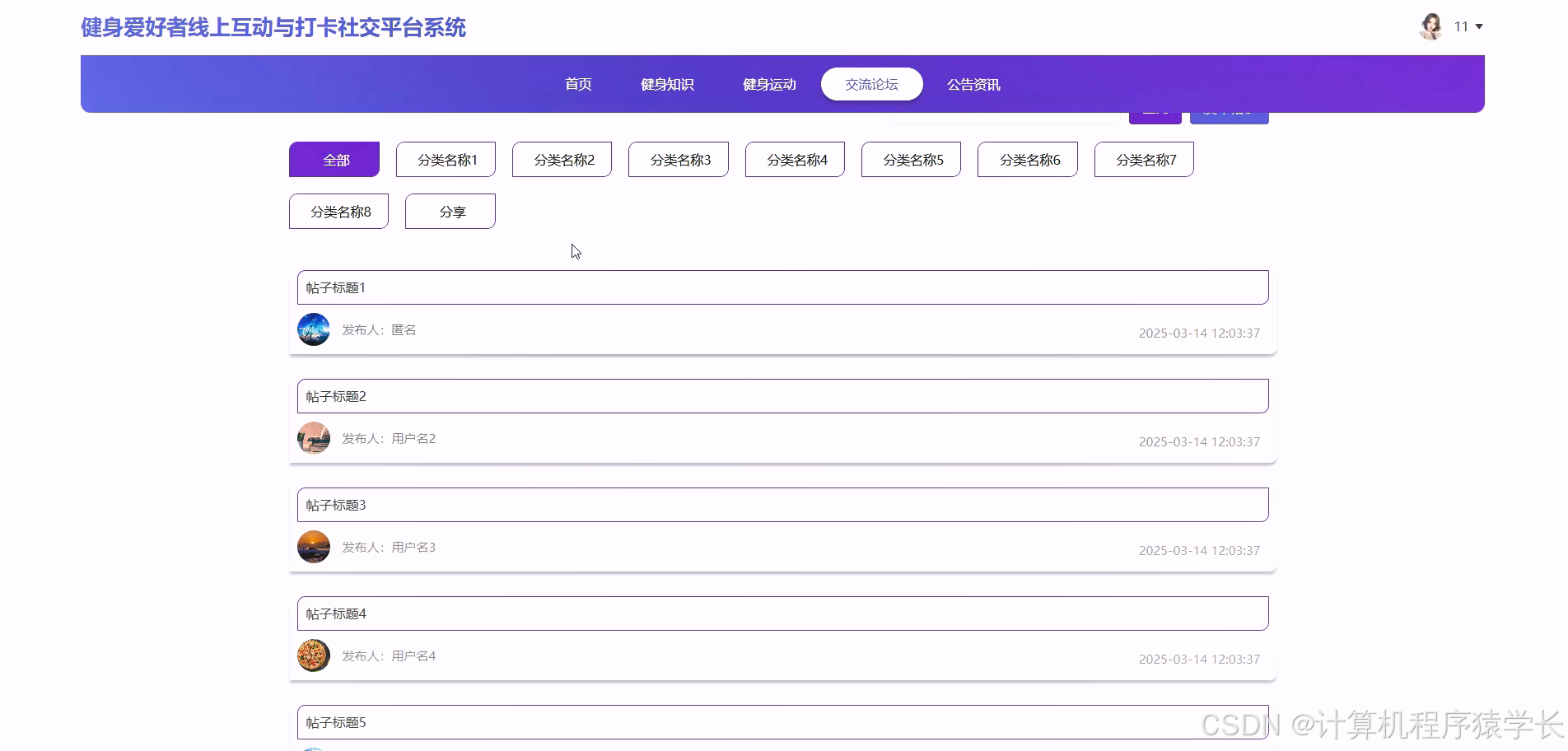Click timestamp on 帖子标题4 post
1568x751 pixels.
(1199, 659)
